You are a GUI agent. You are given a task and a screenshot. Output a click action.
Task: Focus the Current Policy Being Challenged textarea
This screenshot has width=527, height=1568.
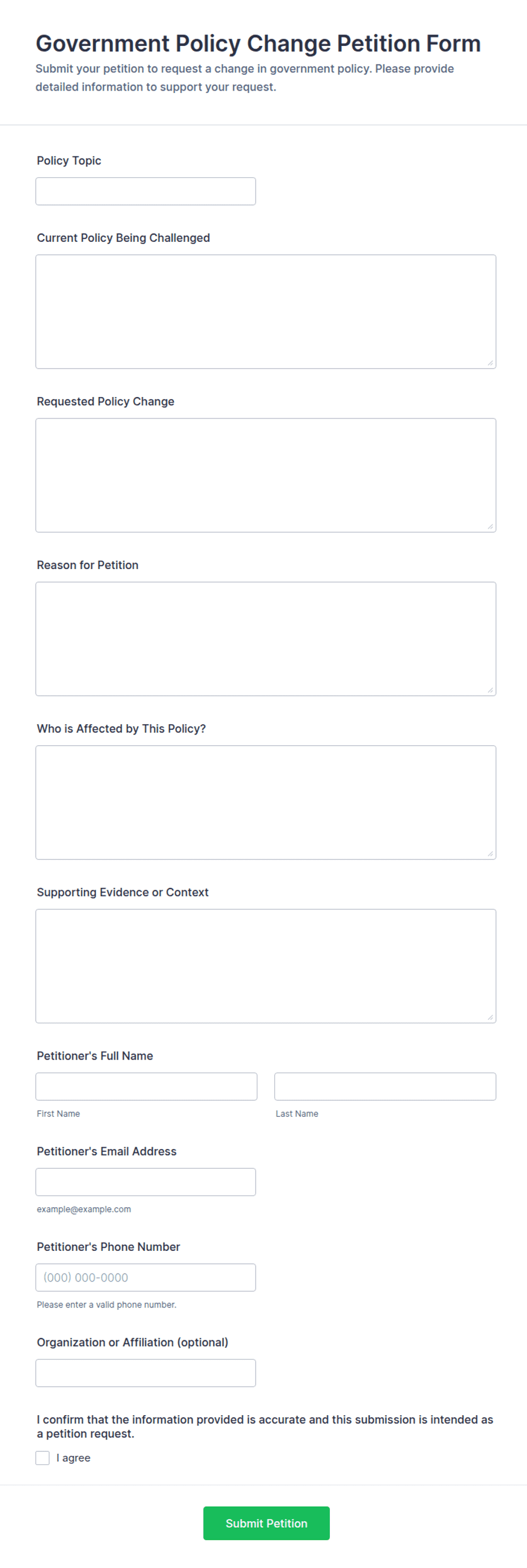[266, 311]
